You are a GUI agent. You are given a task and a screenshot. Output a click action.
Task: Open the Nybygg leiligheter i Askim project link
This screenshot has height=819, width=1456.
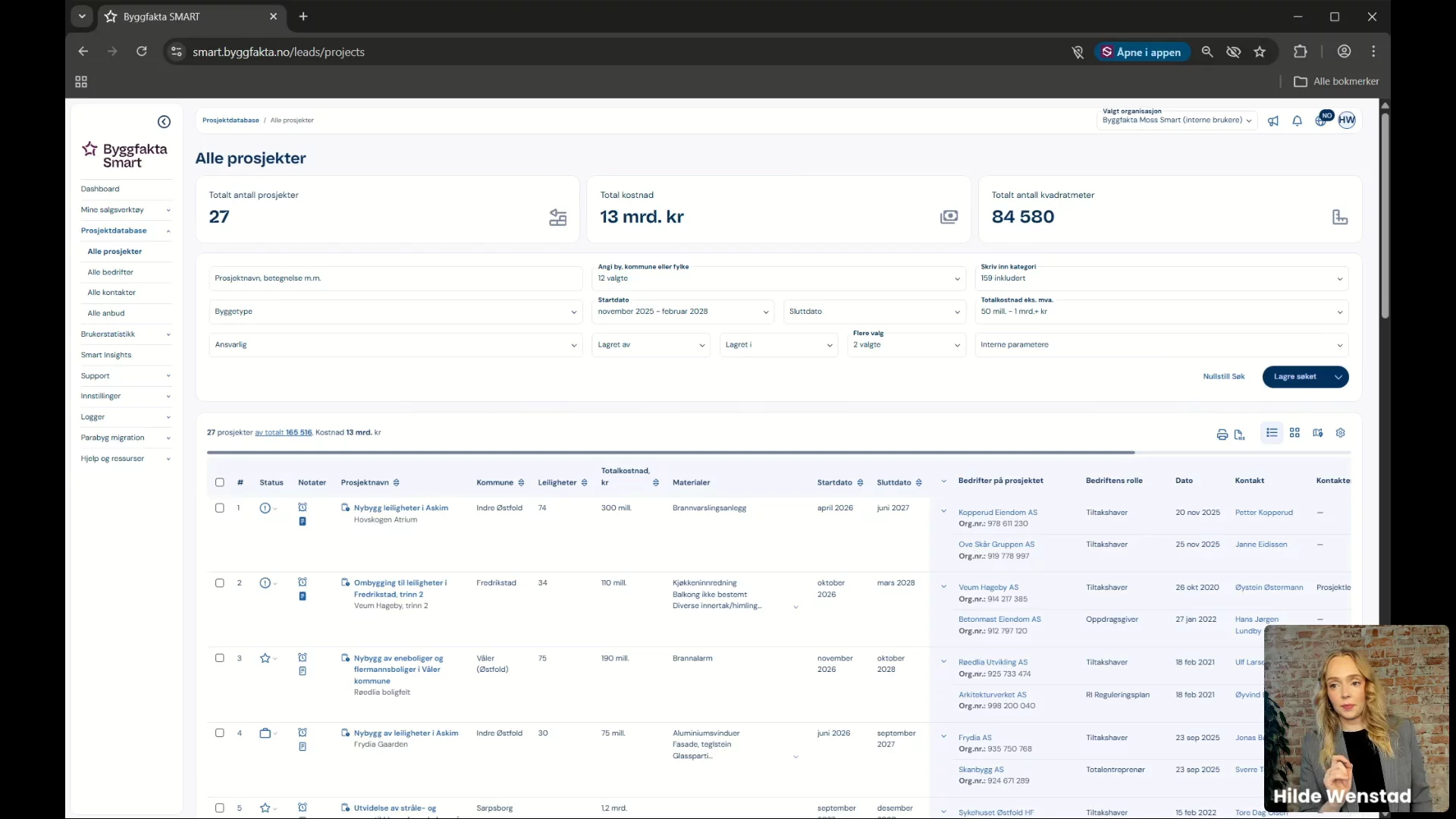(x=400, y=508)
